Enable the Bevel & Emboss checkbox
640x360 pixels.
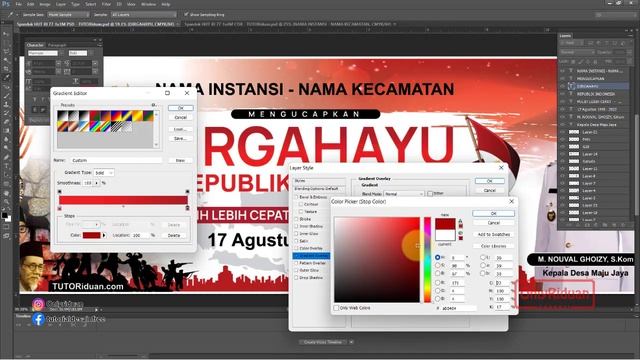click(296, 197)
